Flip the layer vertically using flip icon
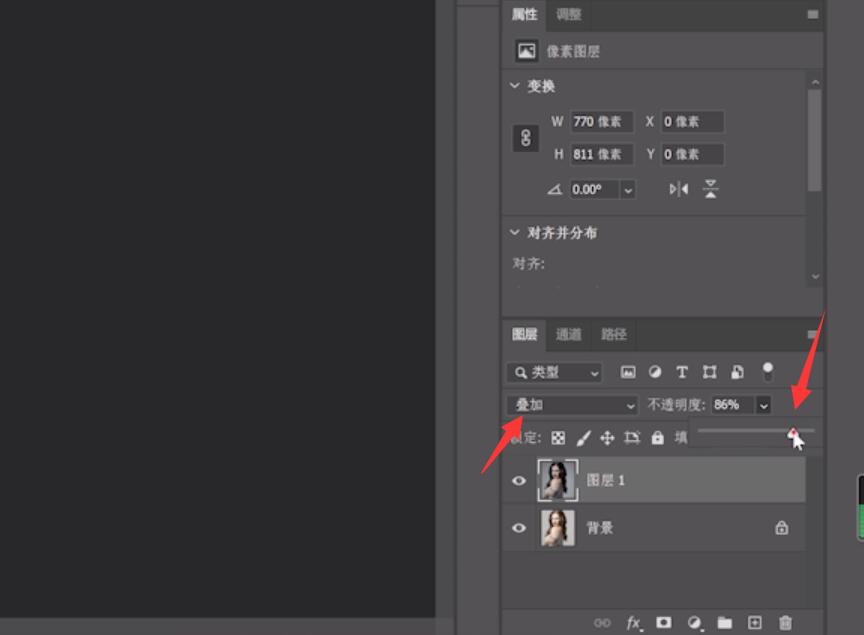The height and width of the screenshot is (635, 864). [x=710, y=189]
